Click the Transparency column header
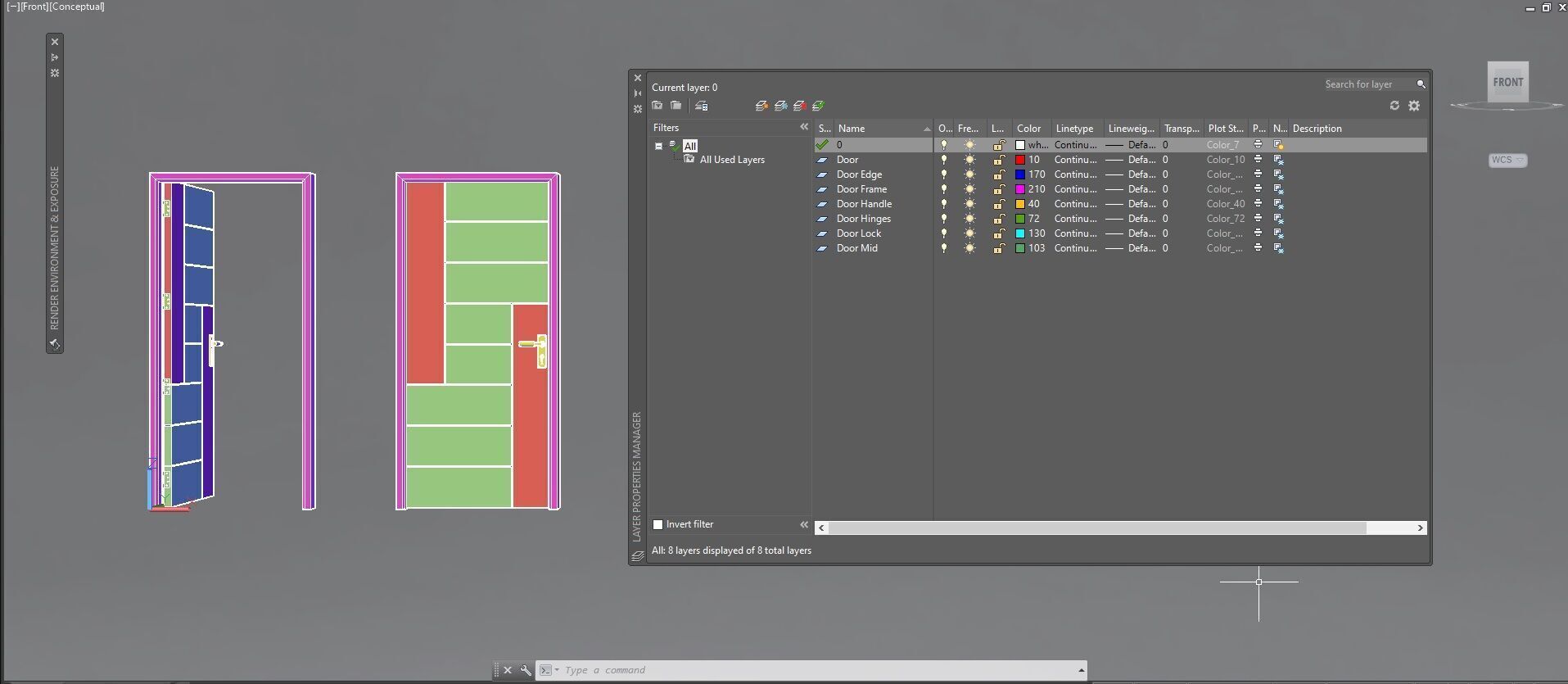 coord(1182,129)
